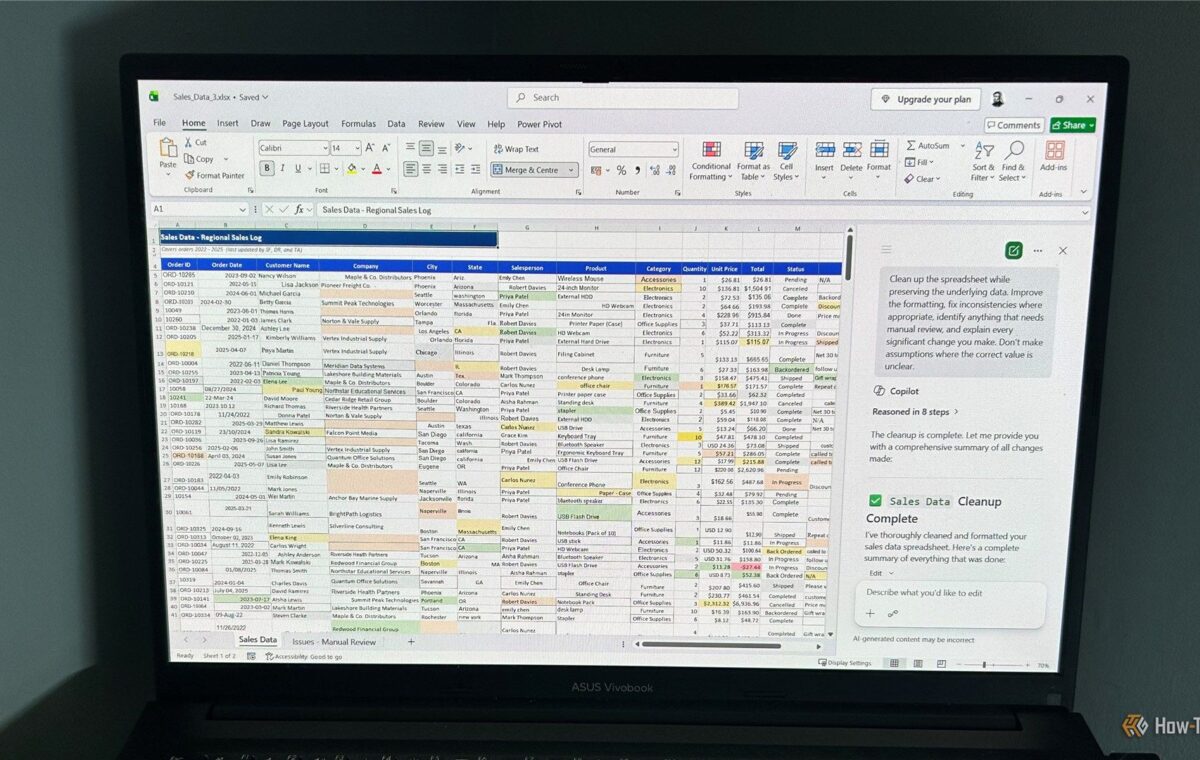Toggle Bold formatting
The height and width of the screenshot is (760, 1200).
267,169
